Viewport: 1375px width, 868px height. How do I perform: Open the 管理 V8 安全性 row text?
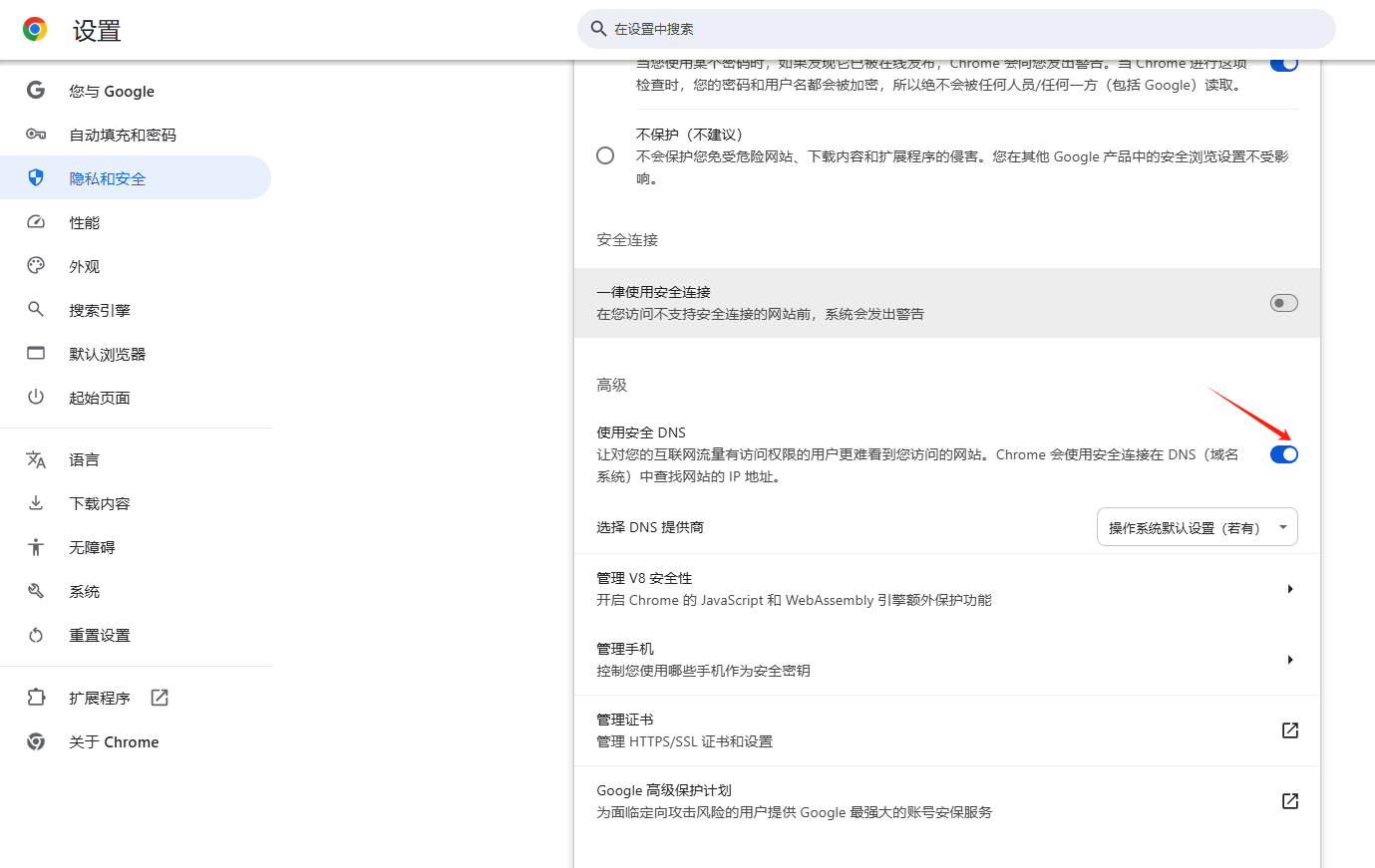[794, 589]
